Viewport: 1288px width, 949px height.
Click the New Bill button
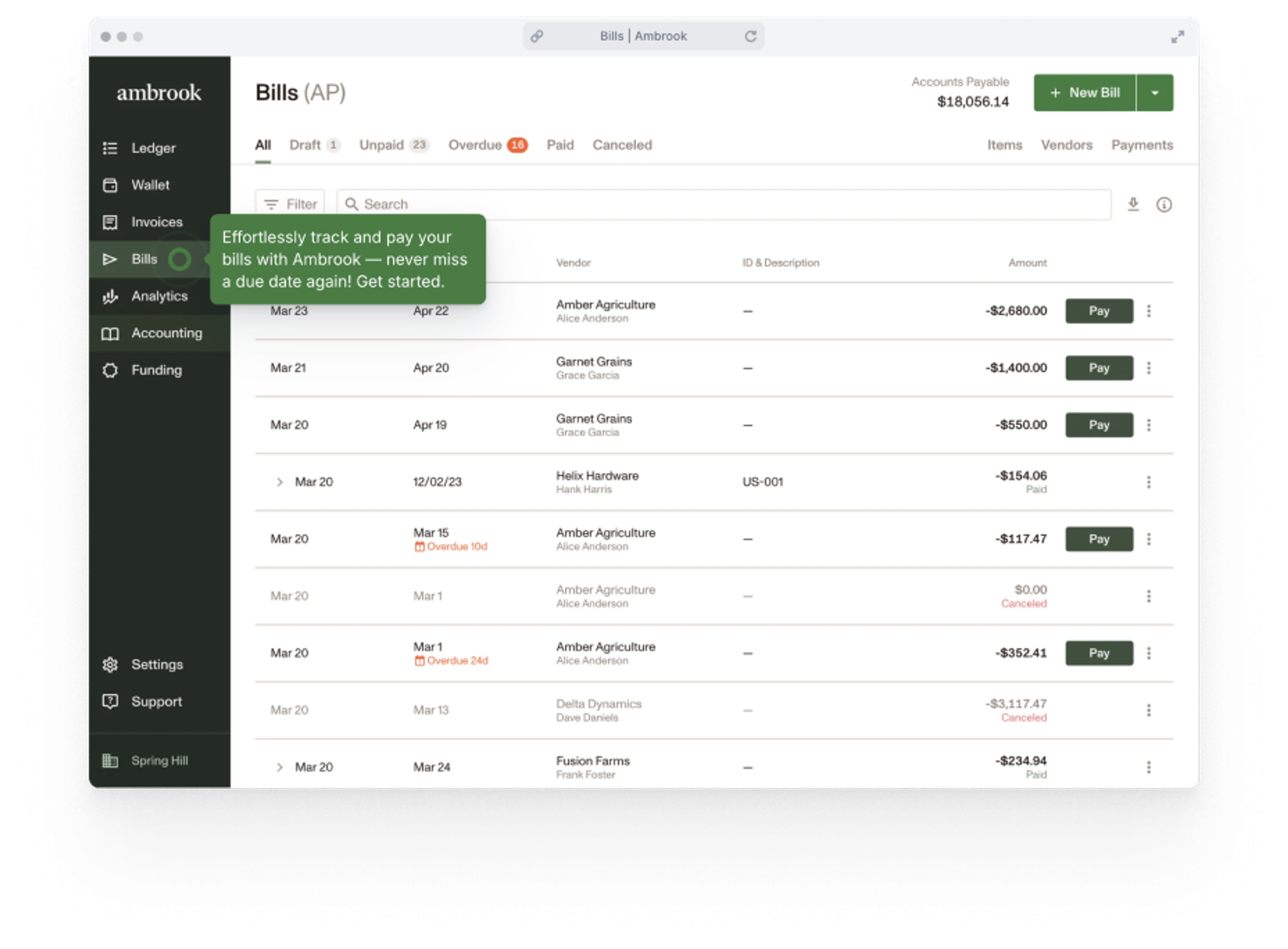[1084, 93]
